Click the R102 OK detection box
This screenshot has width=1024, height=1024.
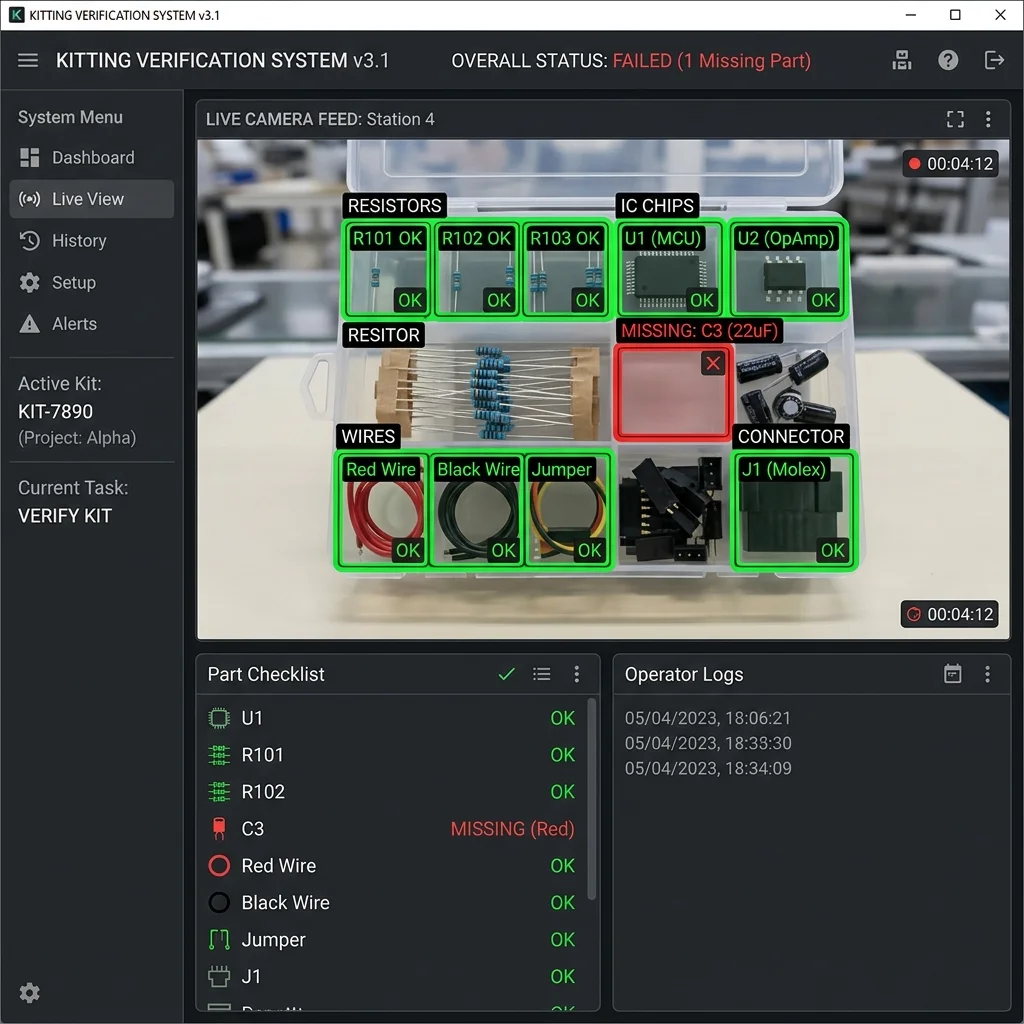click(x=477, y=269)
